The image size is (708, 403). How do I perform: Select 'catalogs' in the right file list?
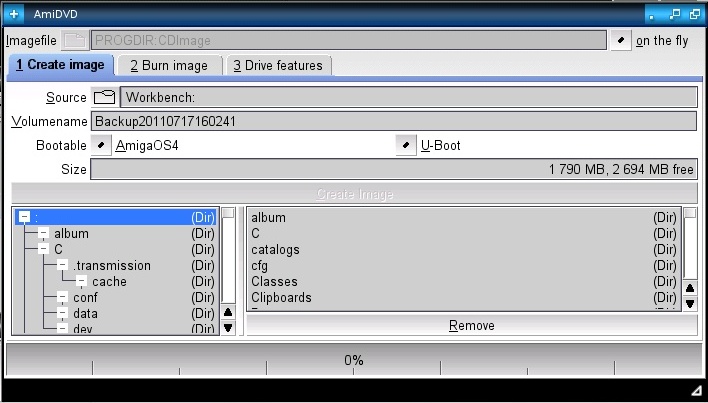coord(464,250)
